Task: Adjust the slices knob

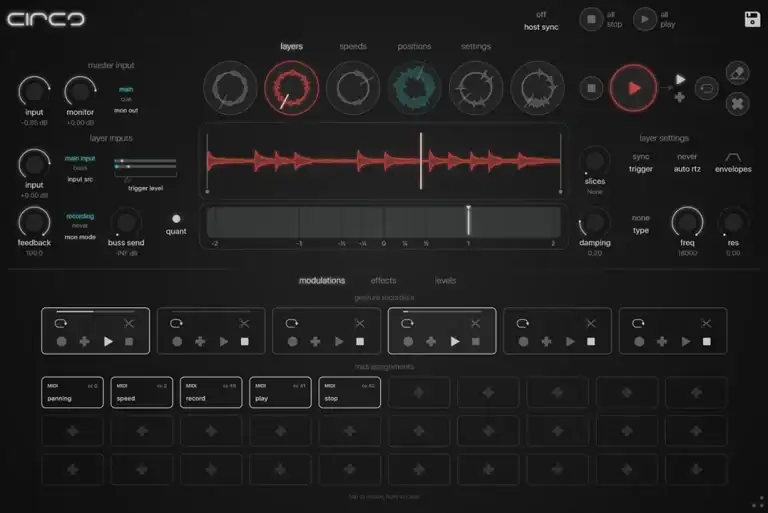Action: [x=595, y=161]
